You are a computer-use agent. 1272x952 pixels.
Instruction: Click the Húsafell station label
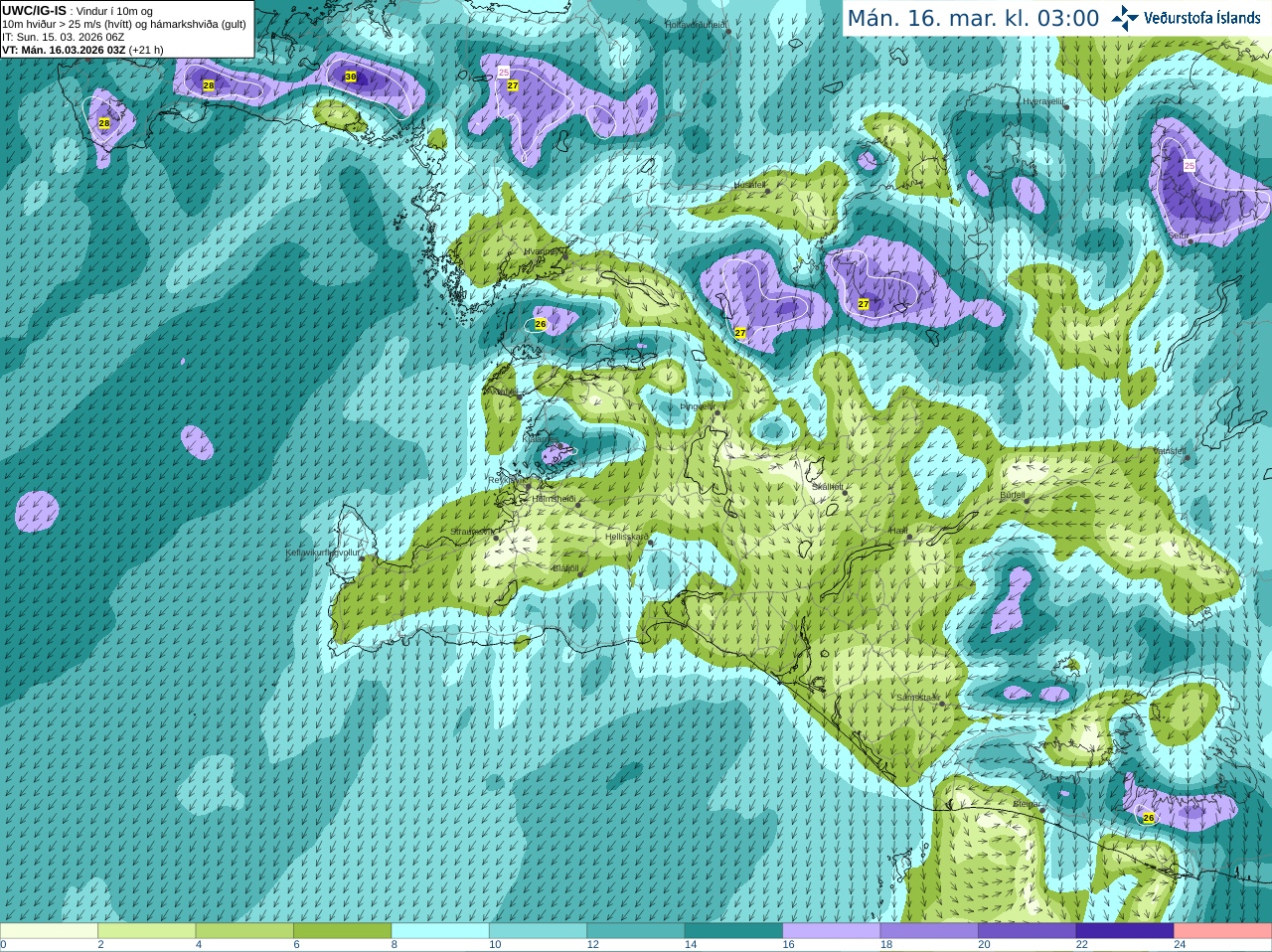pos(749,185)
